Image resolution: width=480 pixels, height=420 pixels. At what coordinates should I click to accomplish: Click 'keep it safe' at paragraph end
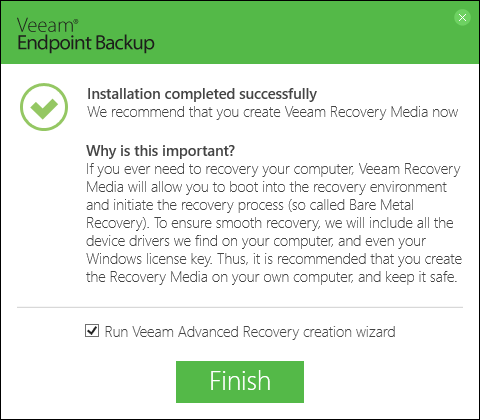(x=421, y=277)
